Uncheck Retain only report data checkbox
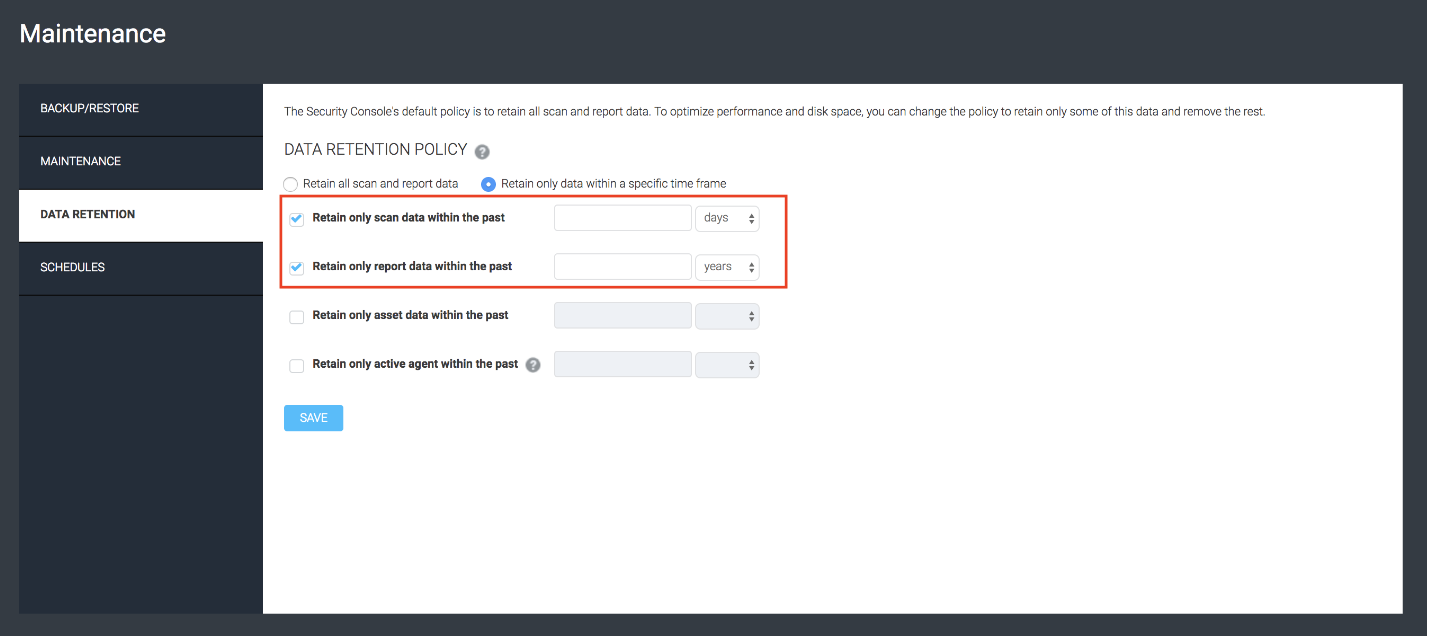 [297, 268]
